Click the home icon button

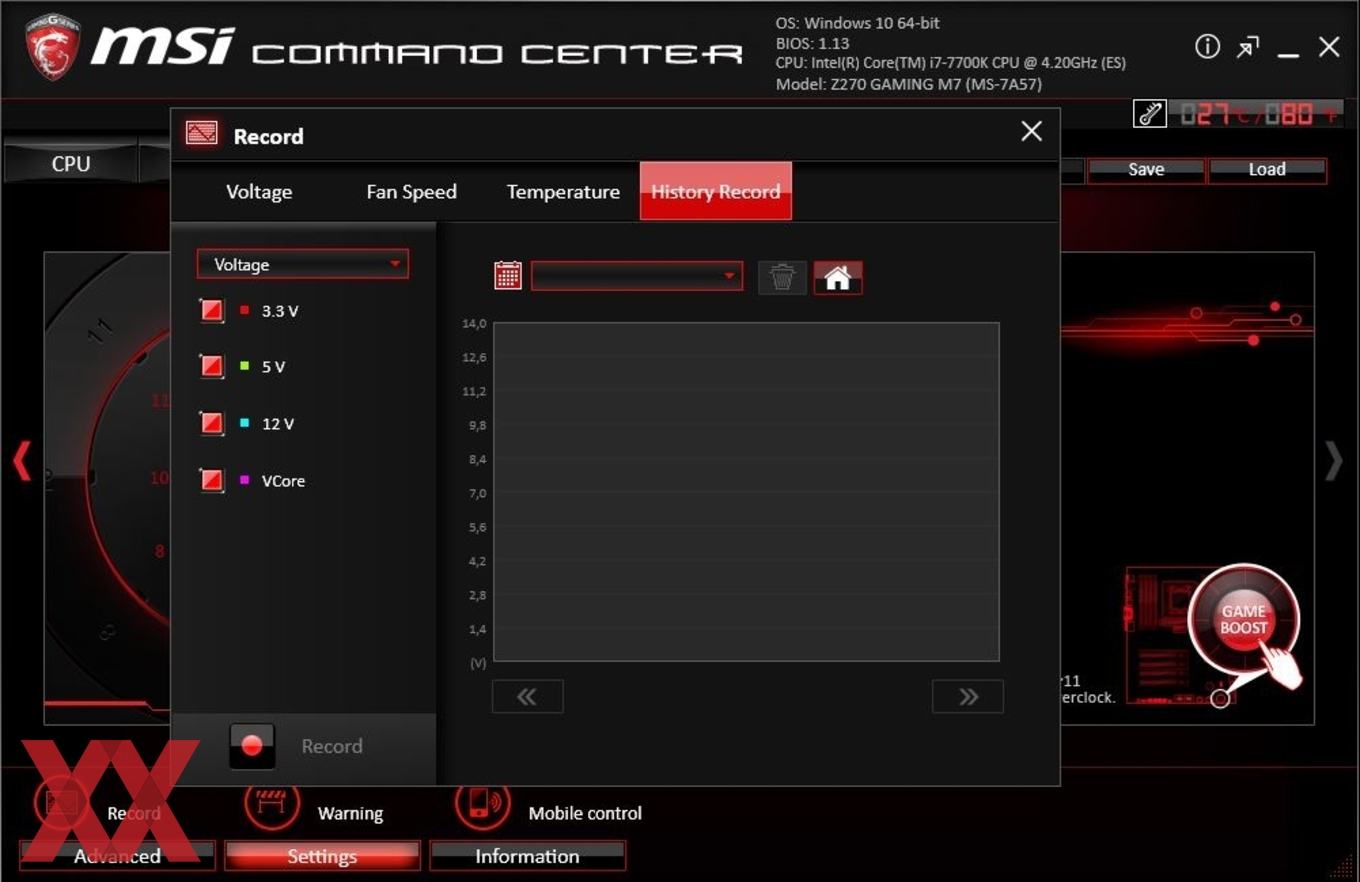coord(838,277)
